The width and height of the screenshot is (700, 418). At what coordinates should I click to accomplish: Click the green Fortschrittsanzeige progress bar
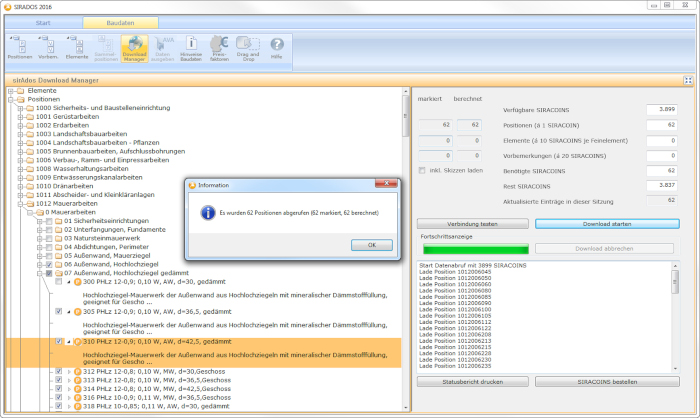[x=473, y=248]
